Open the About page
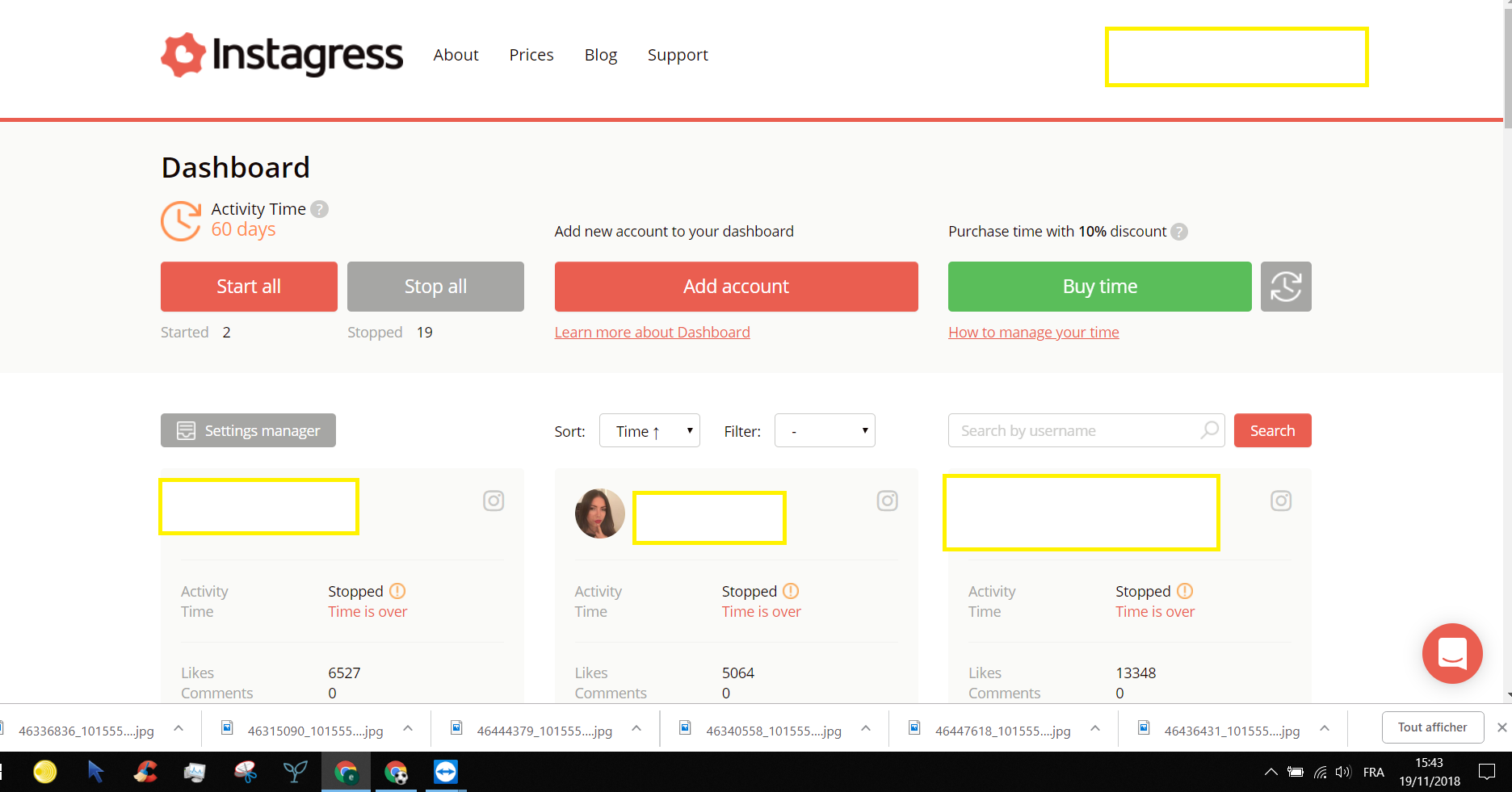Screen dimensions: 1512x792 (456, 55)
